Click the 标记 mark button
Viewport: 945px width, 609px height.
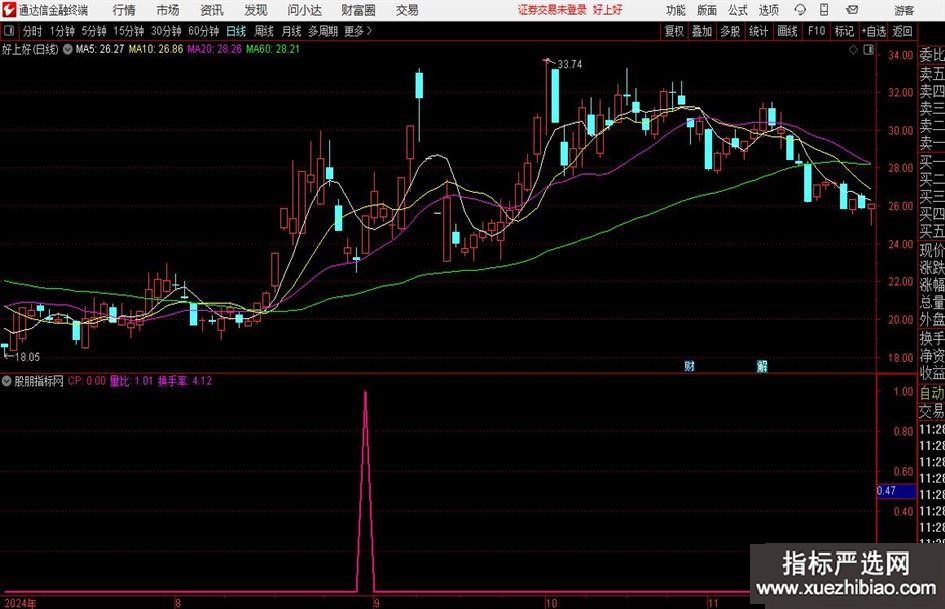[844, 31]
